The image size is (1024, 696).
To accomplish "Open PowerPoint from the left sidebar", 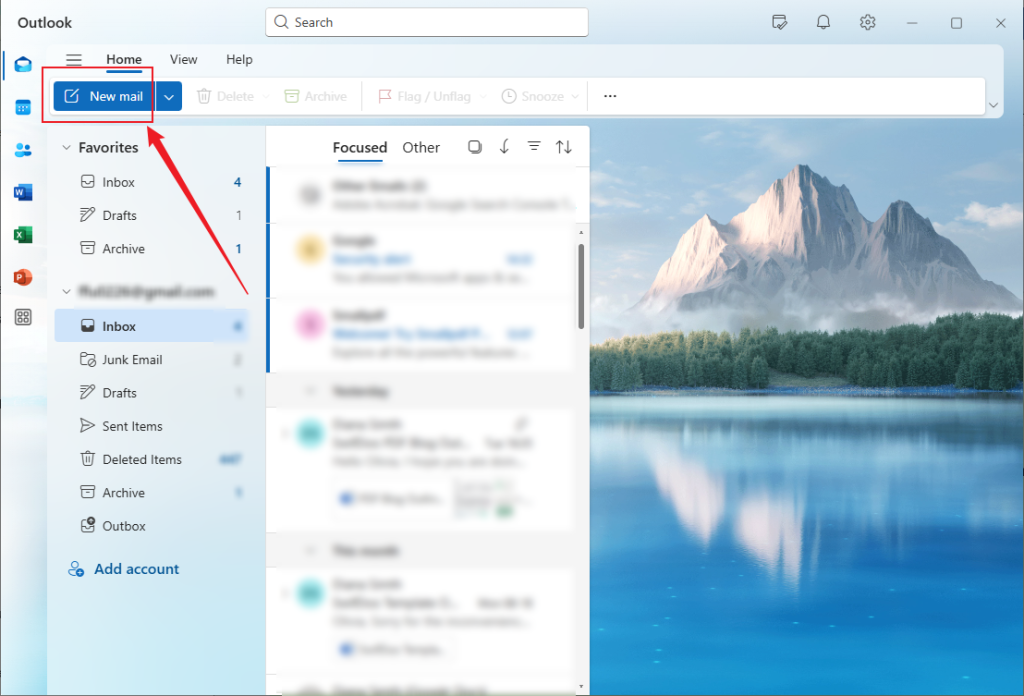I will (x=22, y=277).
